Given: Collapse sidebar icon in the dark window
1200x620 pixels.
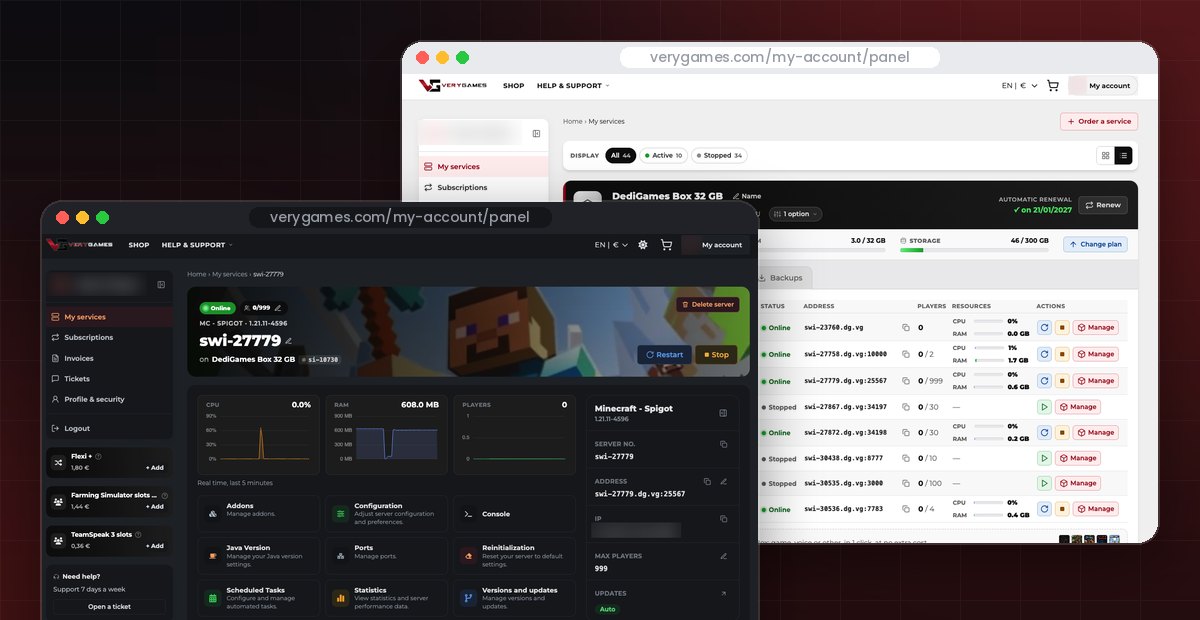Looking at the screenshot, I should [x=161, y=284].
